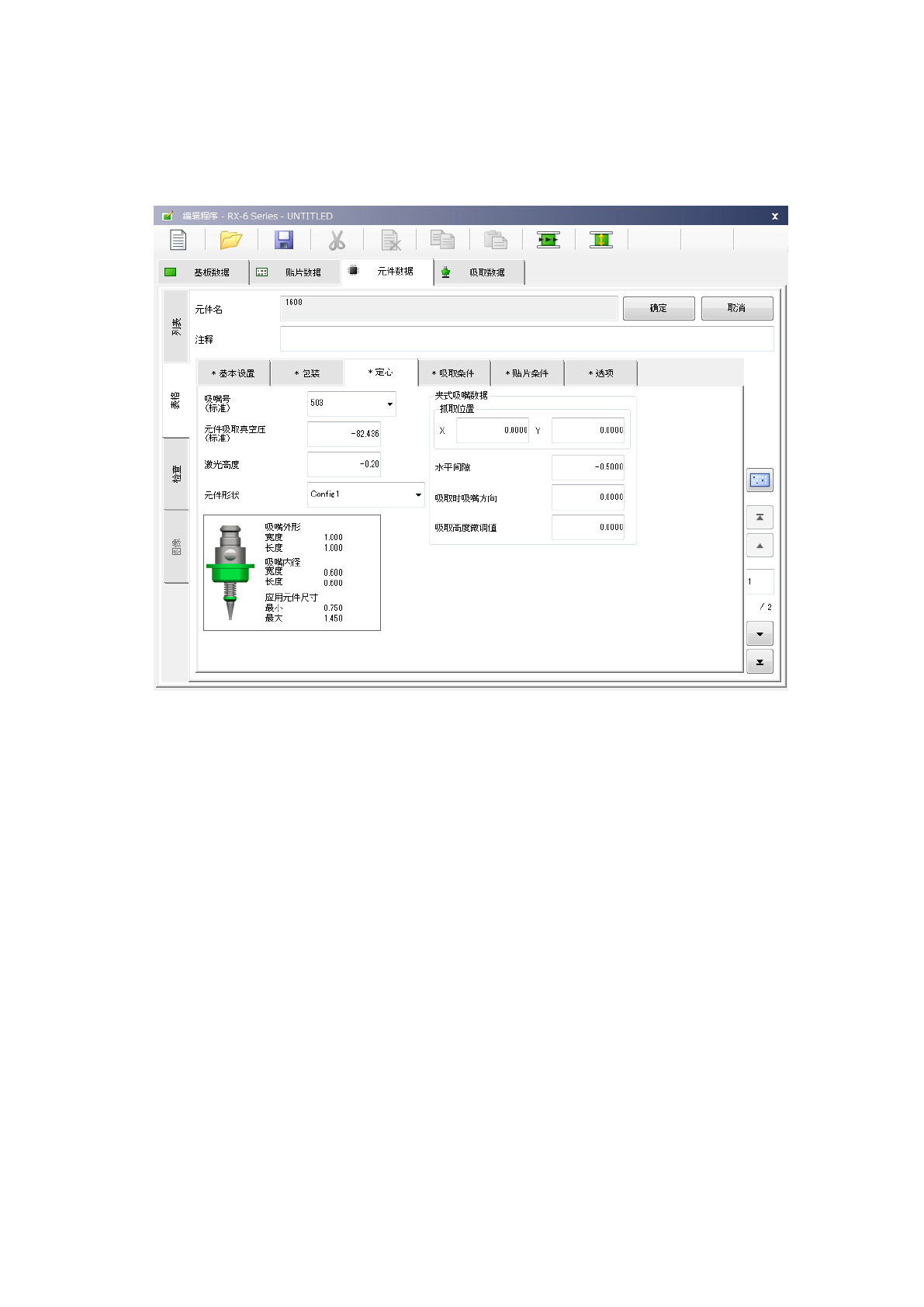Click the green conveyor horizontal arrow icon
Viewport: 924px width, 1307px height.
coord(549,240)
